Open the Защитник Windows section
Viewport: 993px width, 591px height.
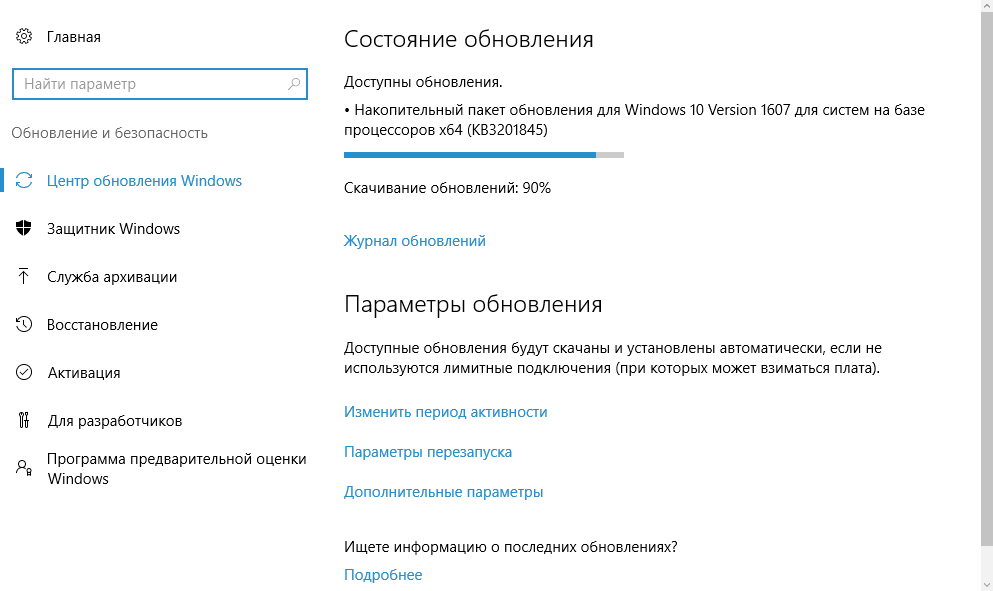point(111,229)
